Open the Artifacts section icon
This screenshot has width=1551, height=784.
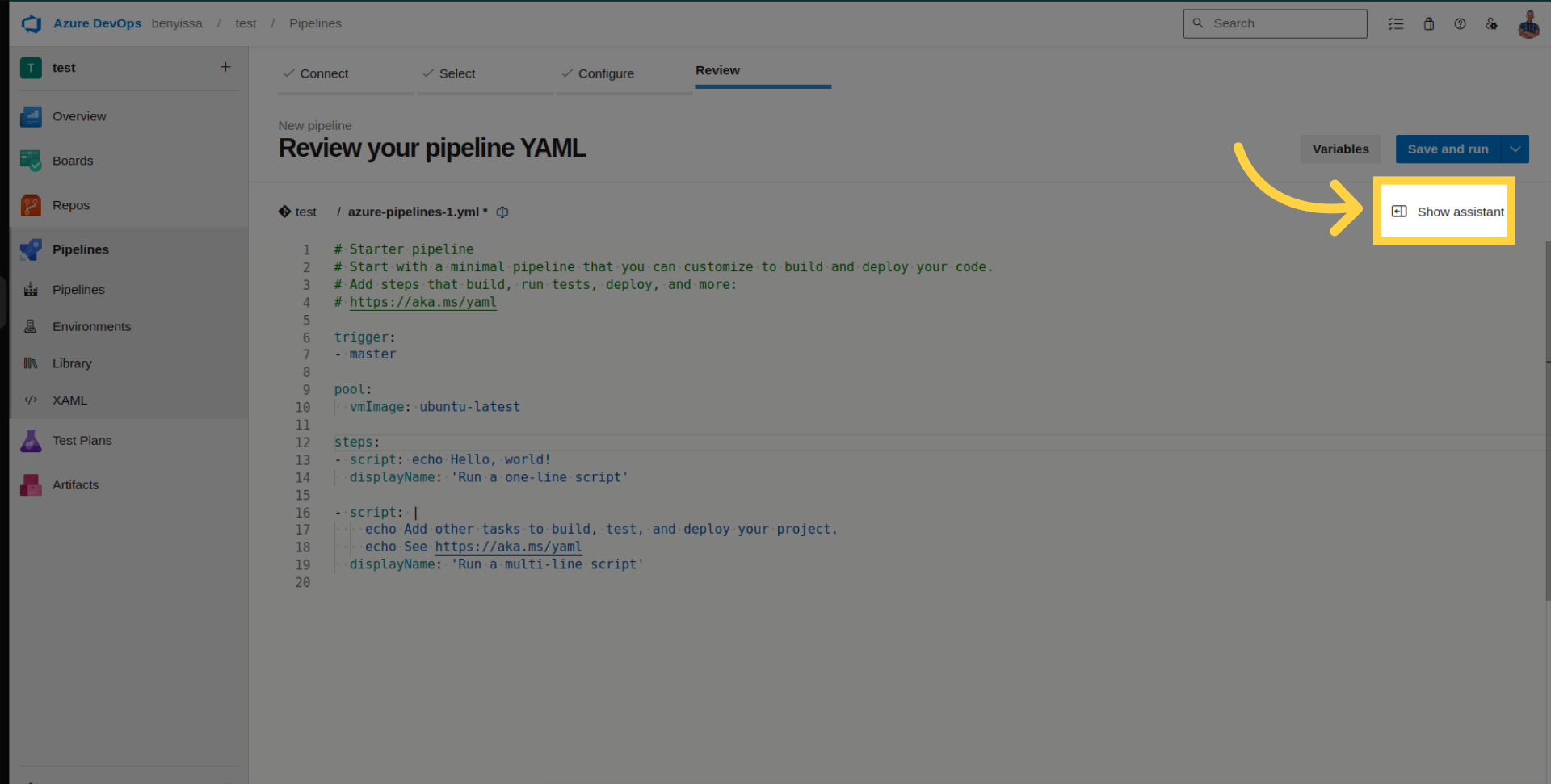tap(31, 485)
